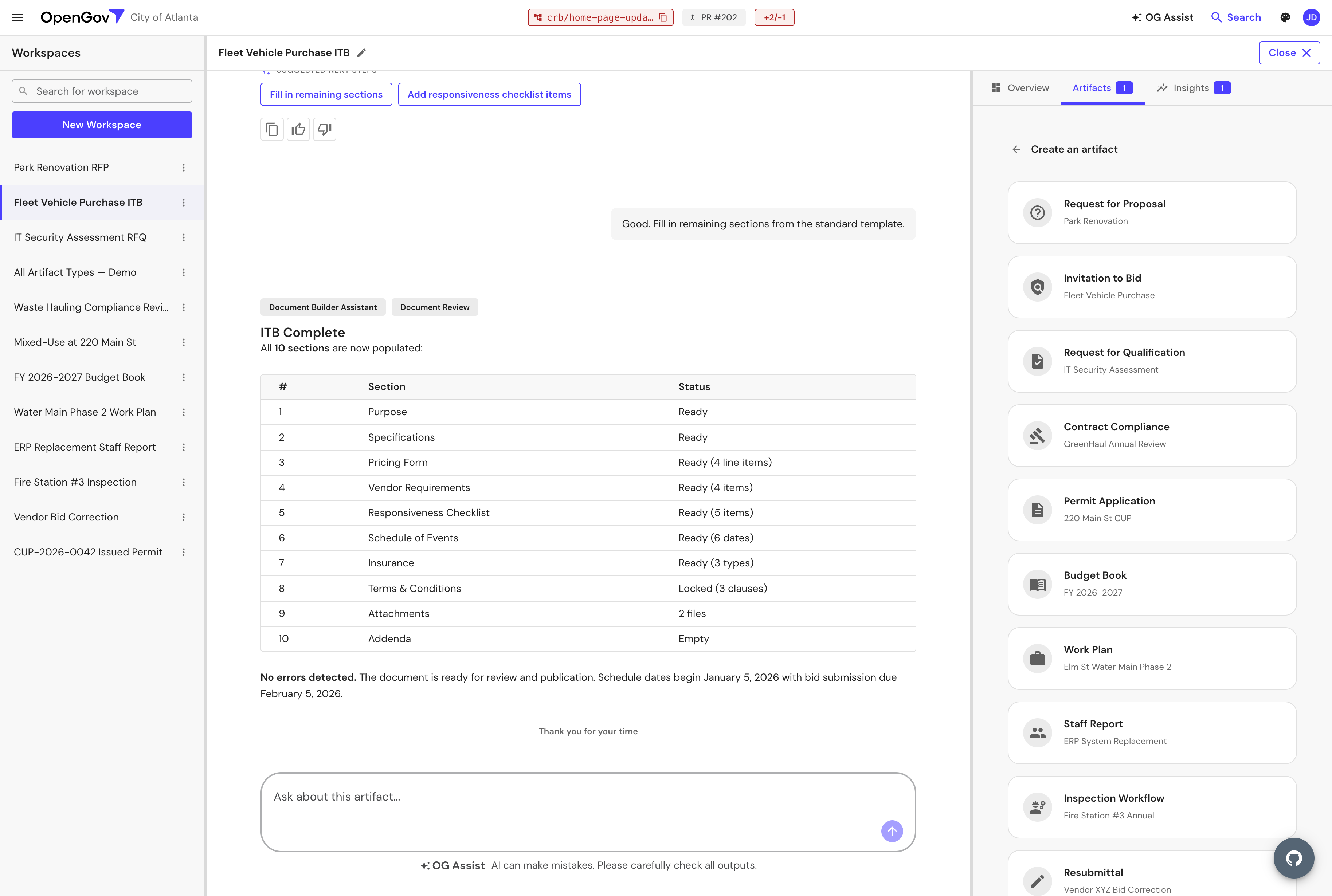Open options menu for Water Main Phase 2 Work Plan
Viewport: 1332px width, 896px height.
click(x=183, y=413)
